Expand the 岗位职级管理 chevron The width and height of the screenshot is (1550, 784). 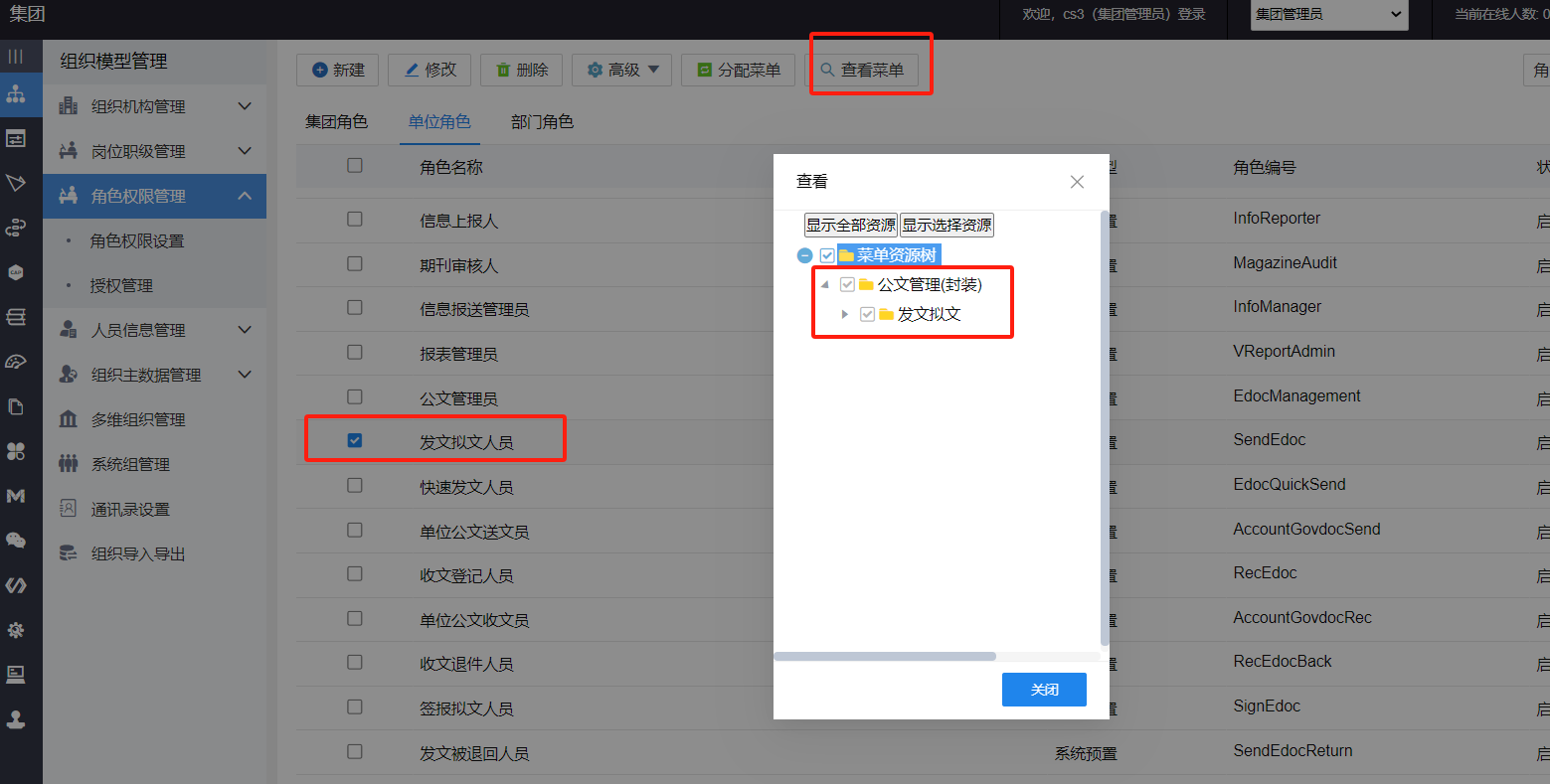click(x=245, y=151)
